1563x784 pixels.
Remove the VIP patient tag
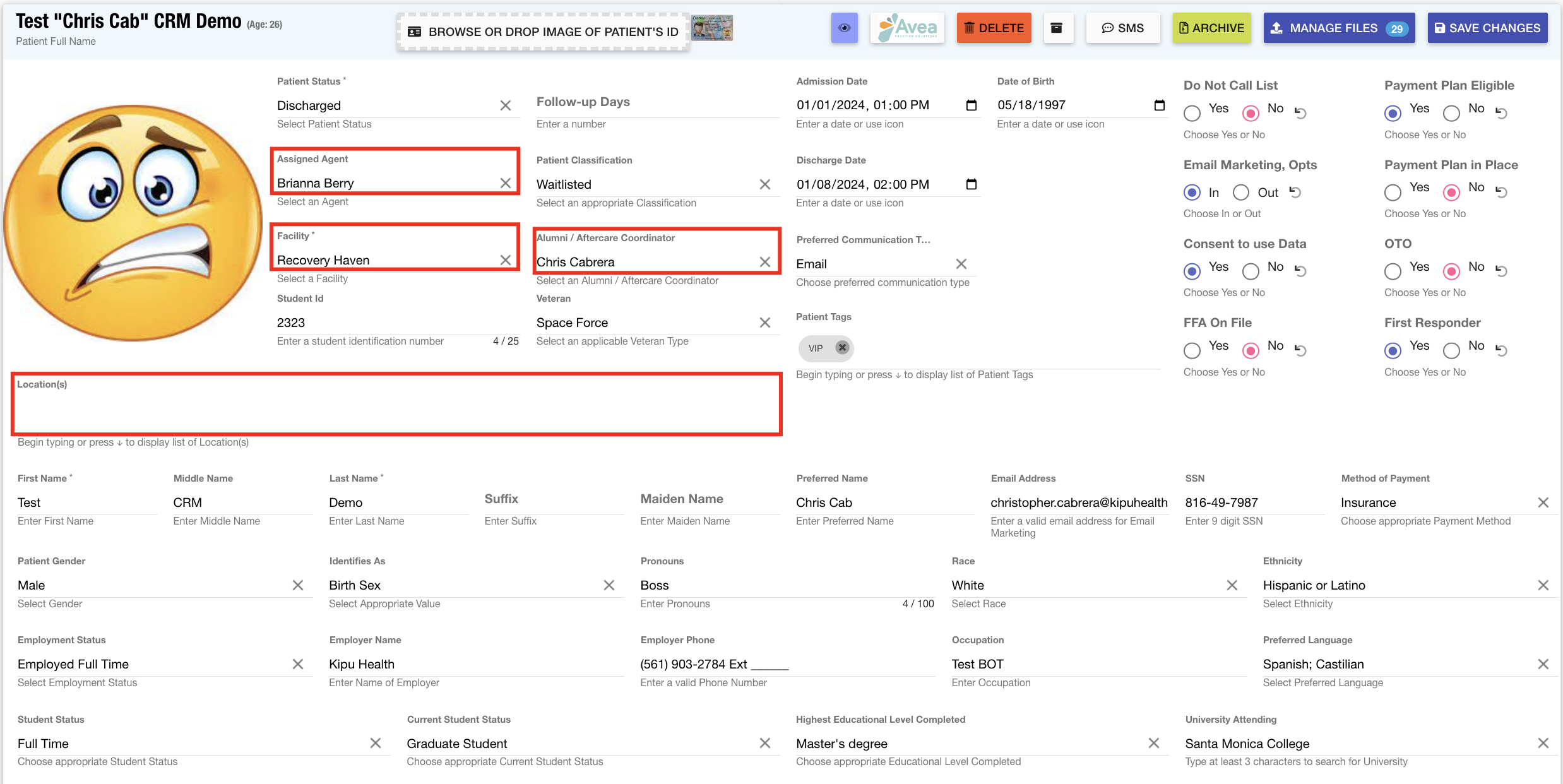842,348
